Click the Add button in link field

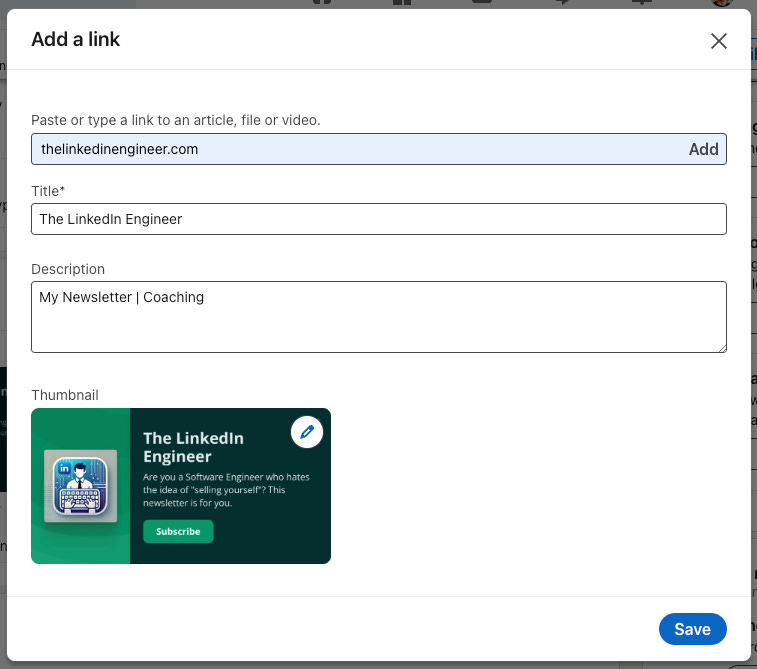pos(703,149)
